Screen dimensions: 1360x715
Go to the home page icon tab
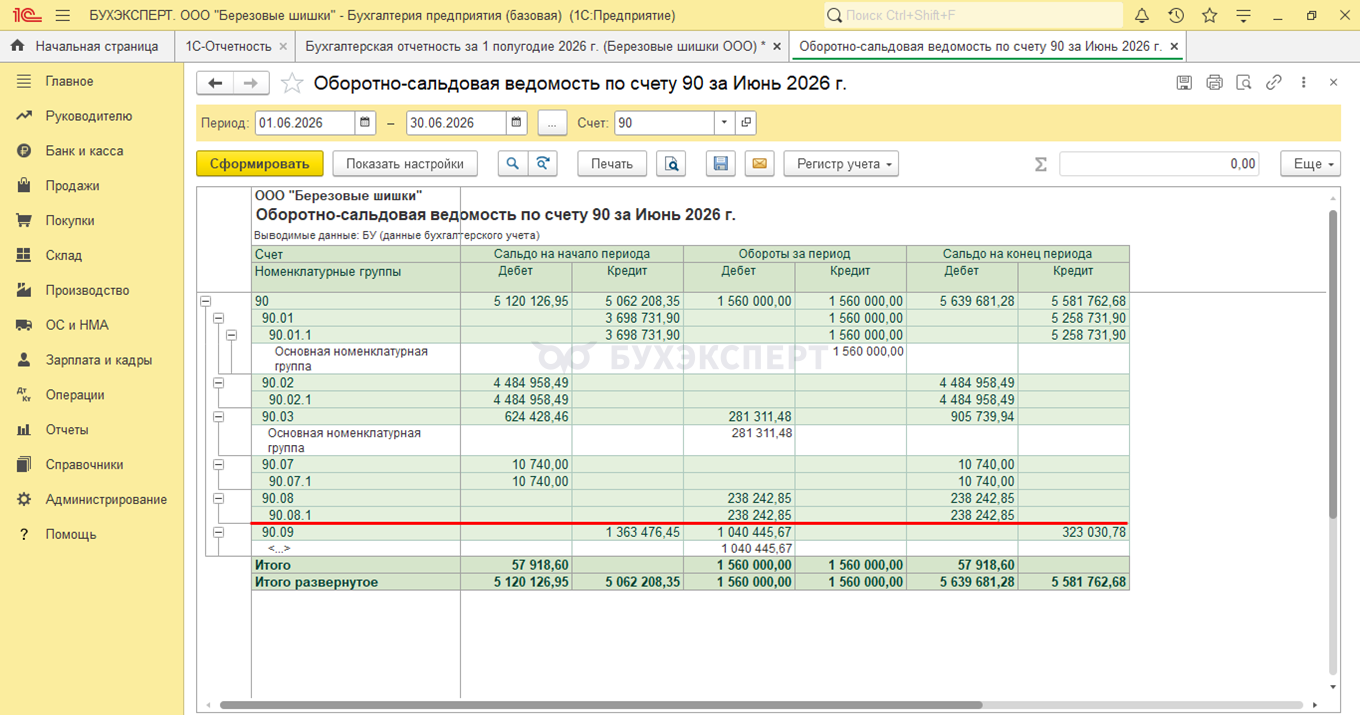point(18,46)
